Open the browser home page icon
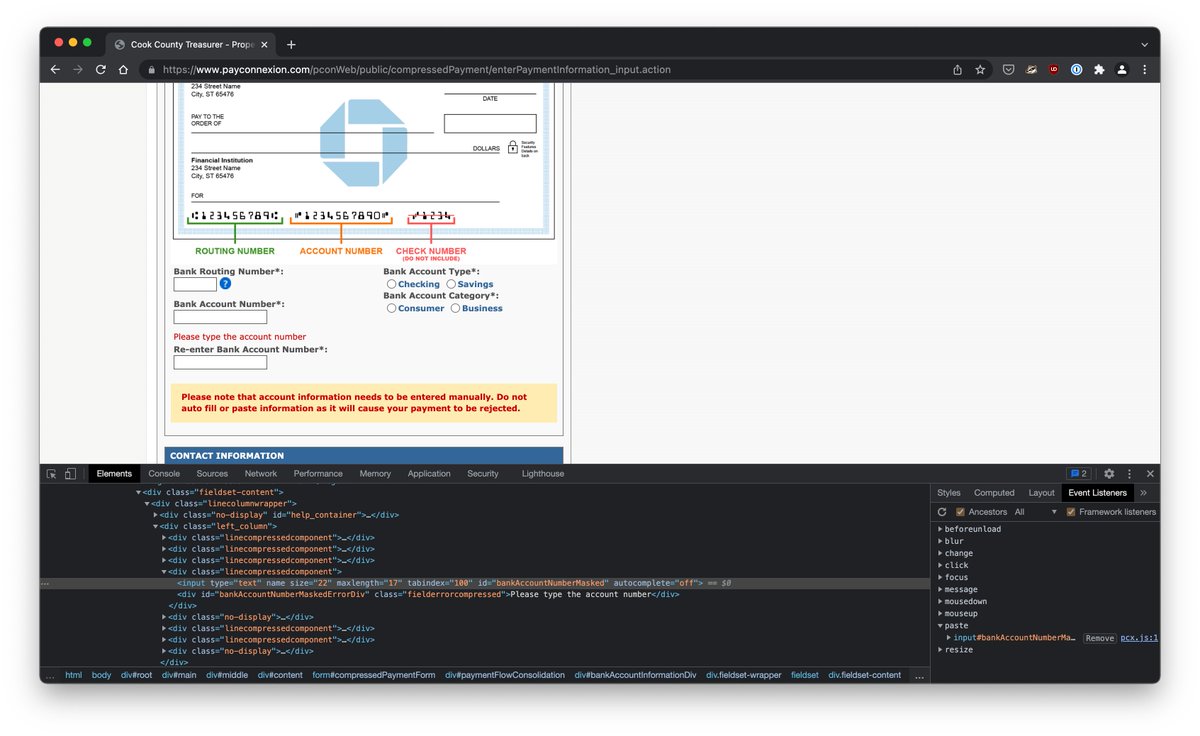The image size is (1200, 736). (x=123, y=70)
